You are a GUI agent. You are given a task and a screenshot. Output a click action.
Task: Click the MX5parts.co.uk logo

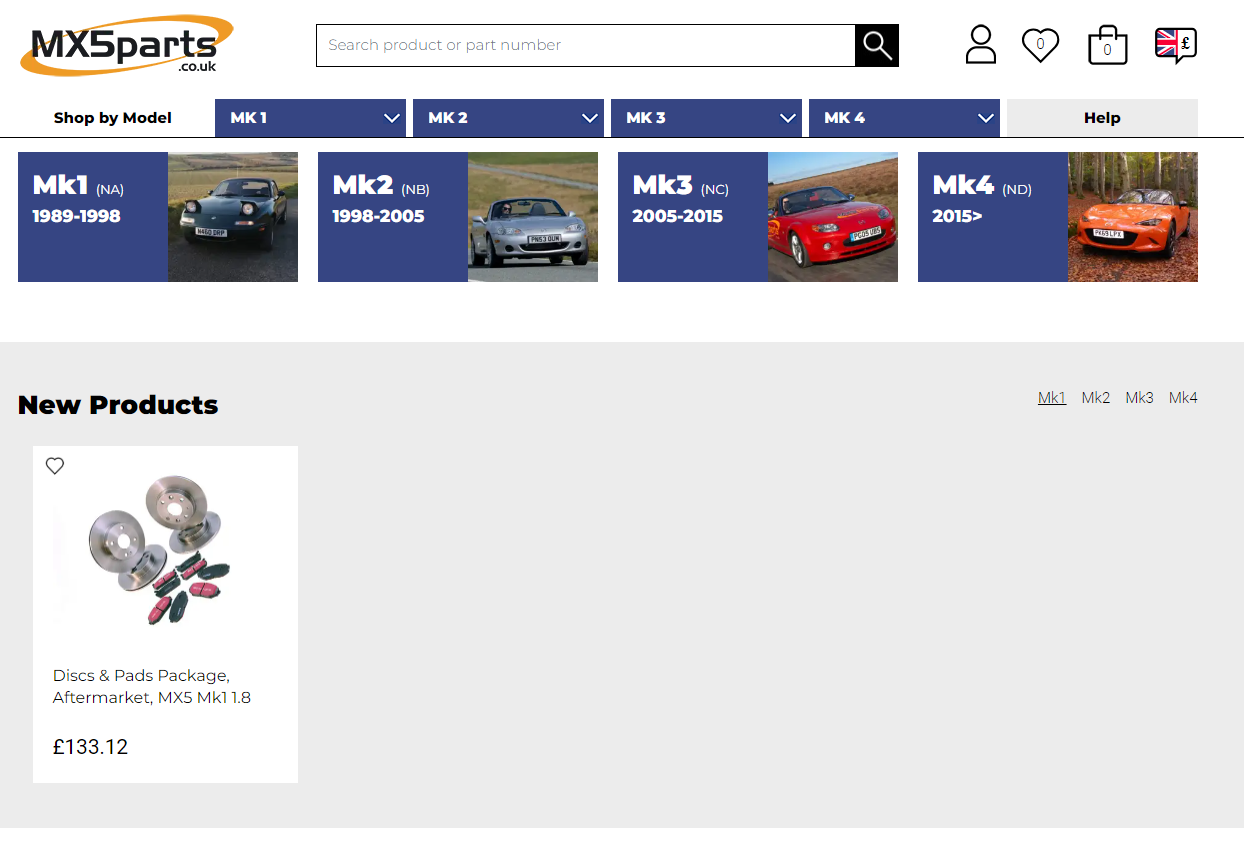click(x=126, y=45)
